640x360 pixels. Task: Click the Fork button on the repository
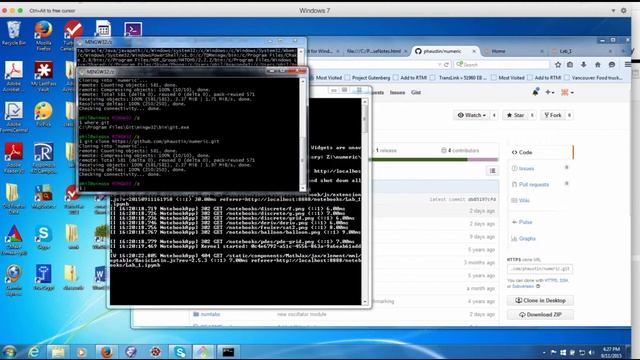553,115
